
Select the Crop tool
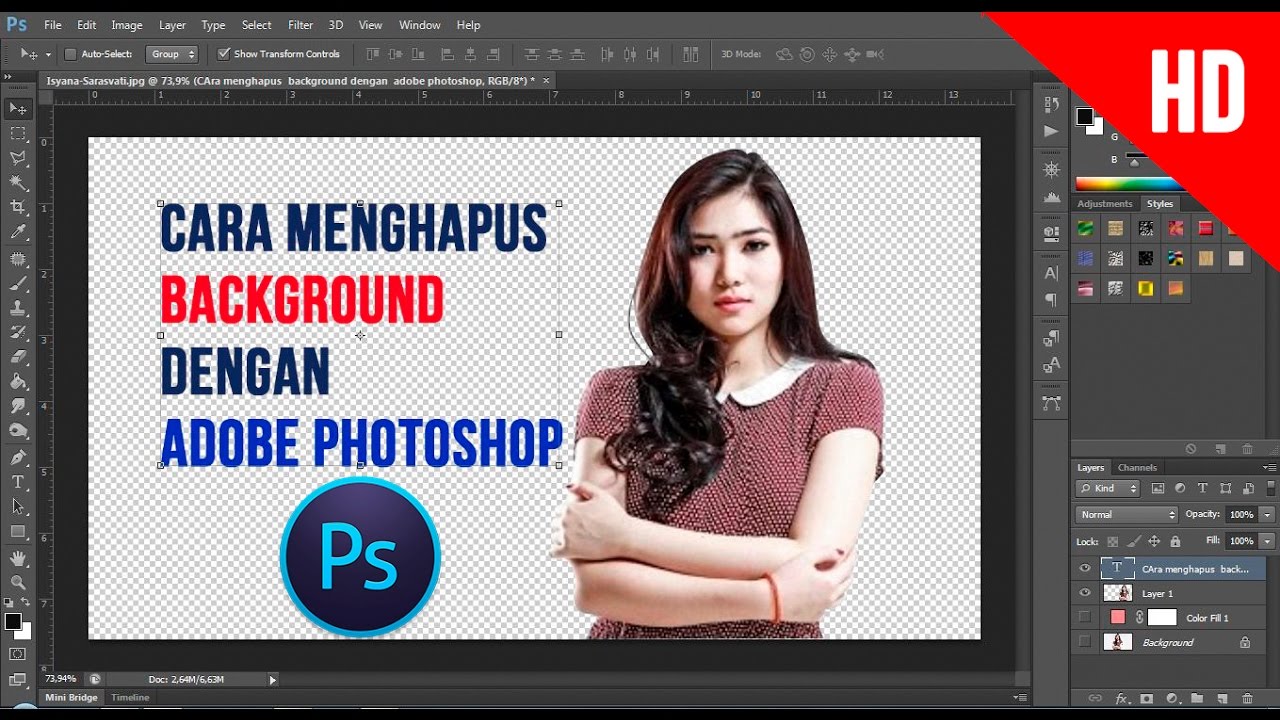tap(18, 207)
